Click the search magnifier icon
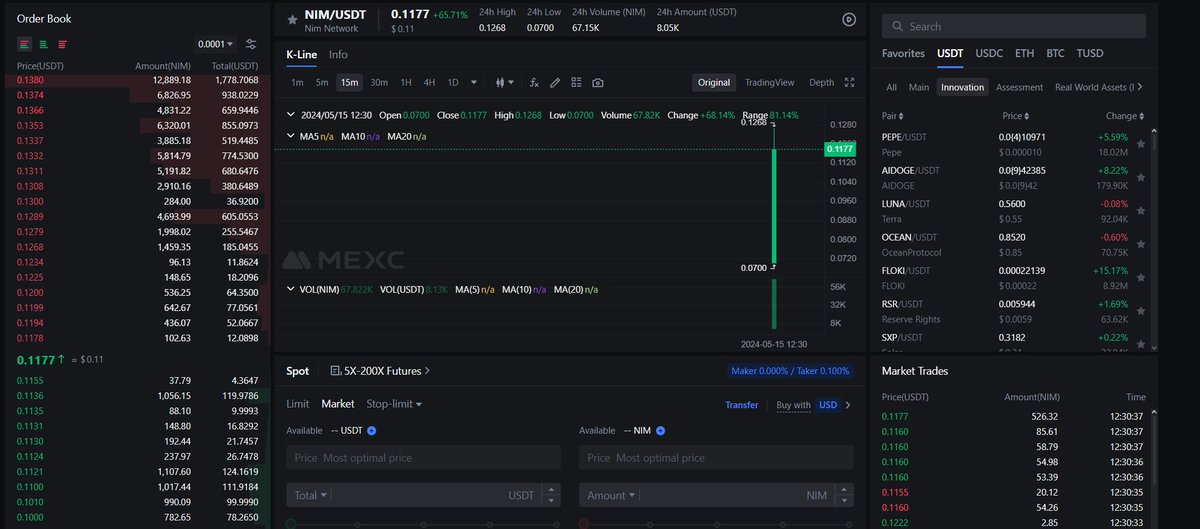The width and height of the screenshot is (1200, 529). 896,27
